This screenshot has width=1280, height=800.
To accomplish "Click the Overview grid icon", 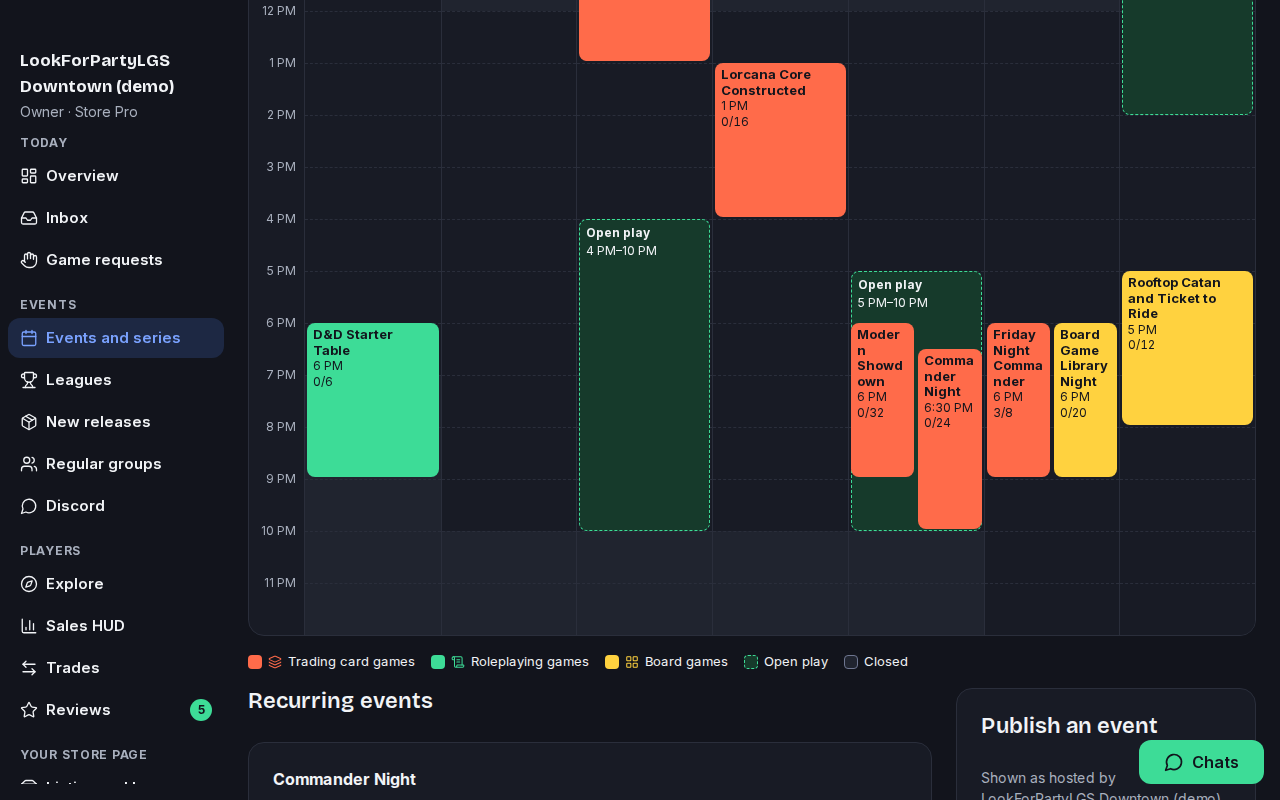I will (29, 176).
